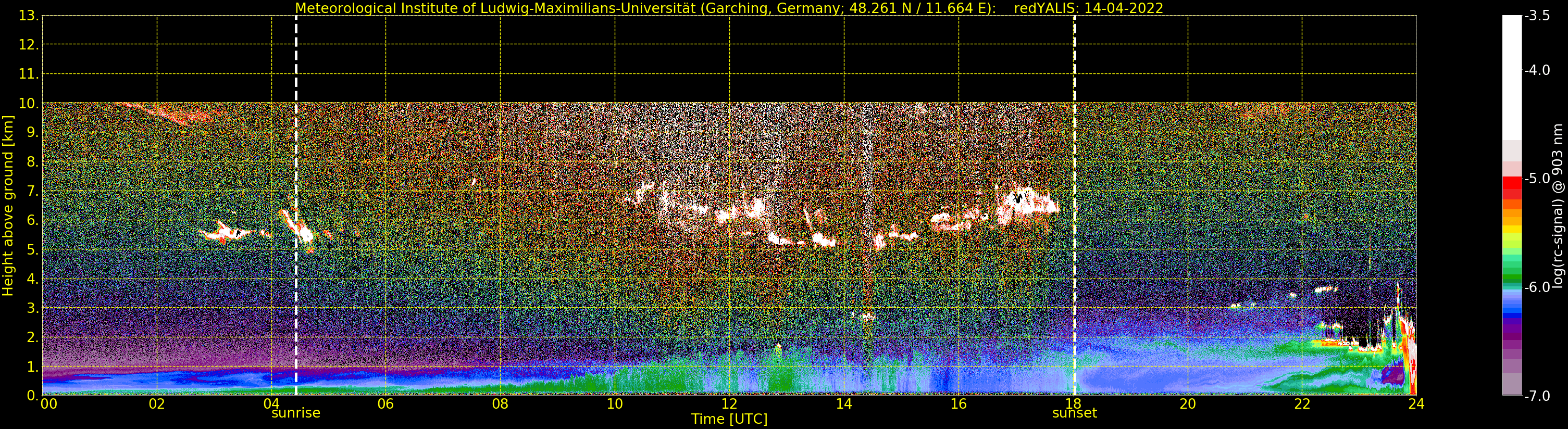The image size is (1568, 429).
Task: Click the time axis tick label '22'
Action: [x=1302, y=403]
